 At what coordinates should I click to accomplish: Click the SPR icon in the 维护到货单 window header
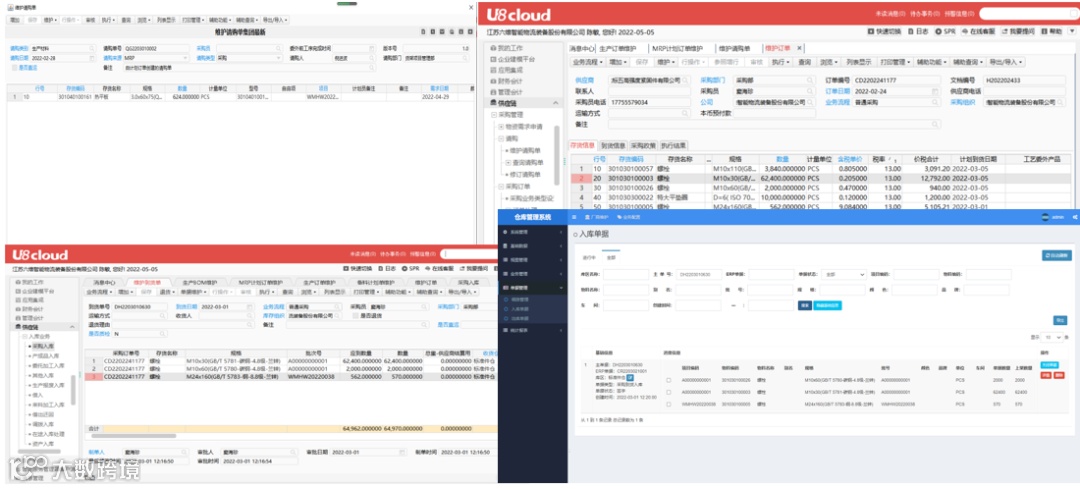[406, 269]
